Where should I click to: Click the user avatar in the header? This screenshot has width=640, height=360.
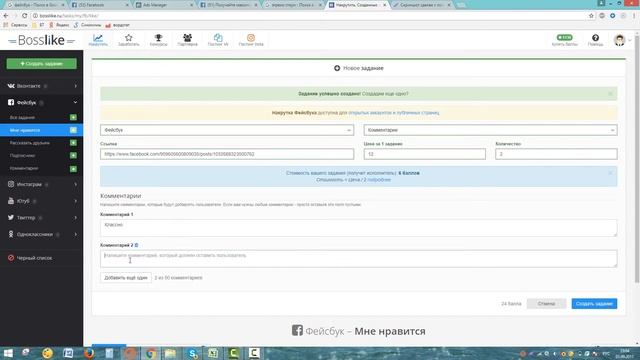coord(620,40)
